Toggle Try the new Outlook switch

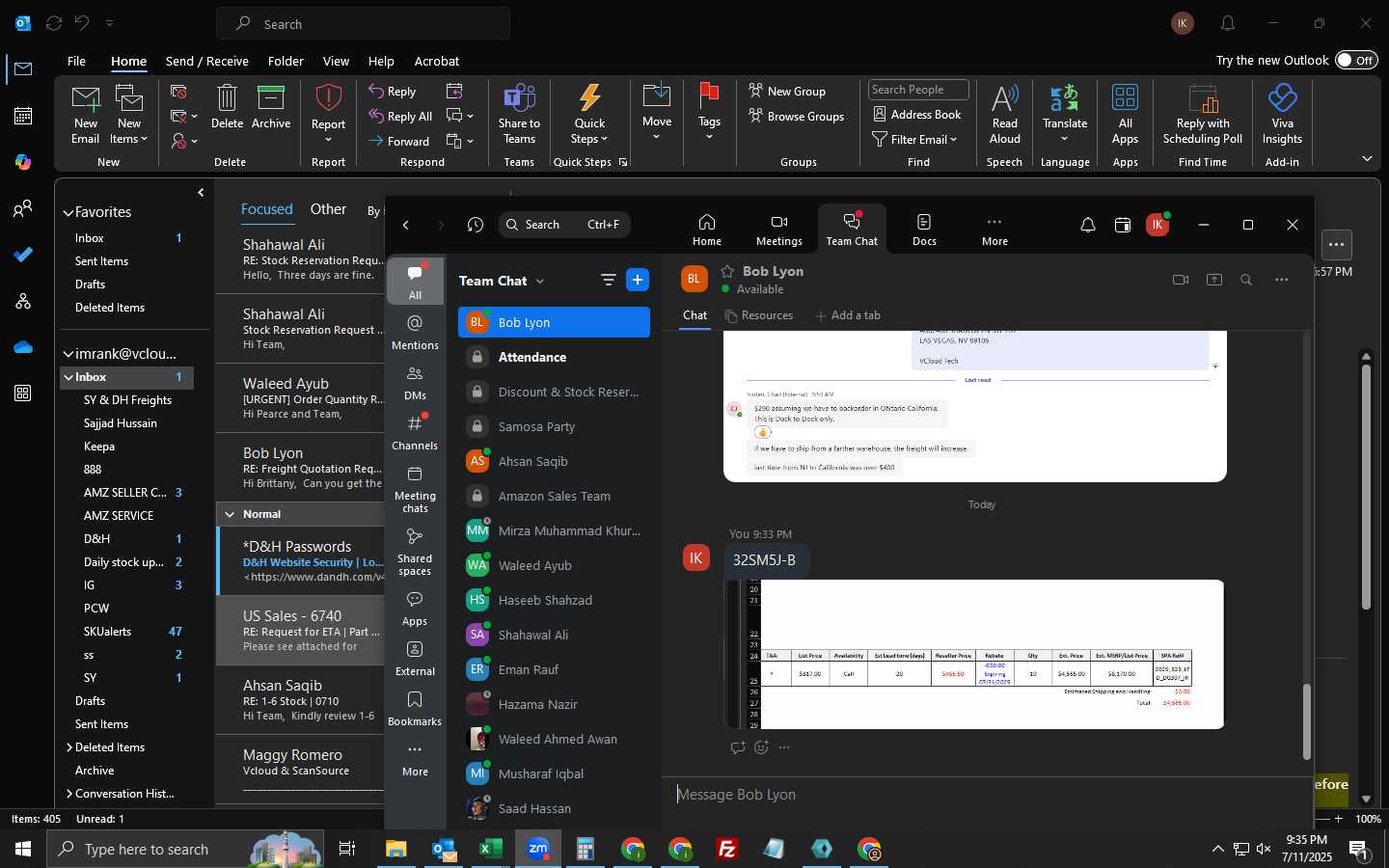[x=1356, y=60]
